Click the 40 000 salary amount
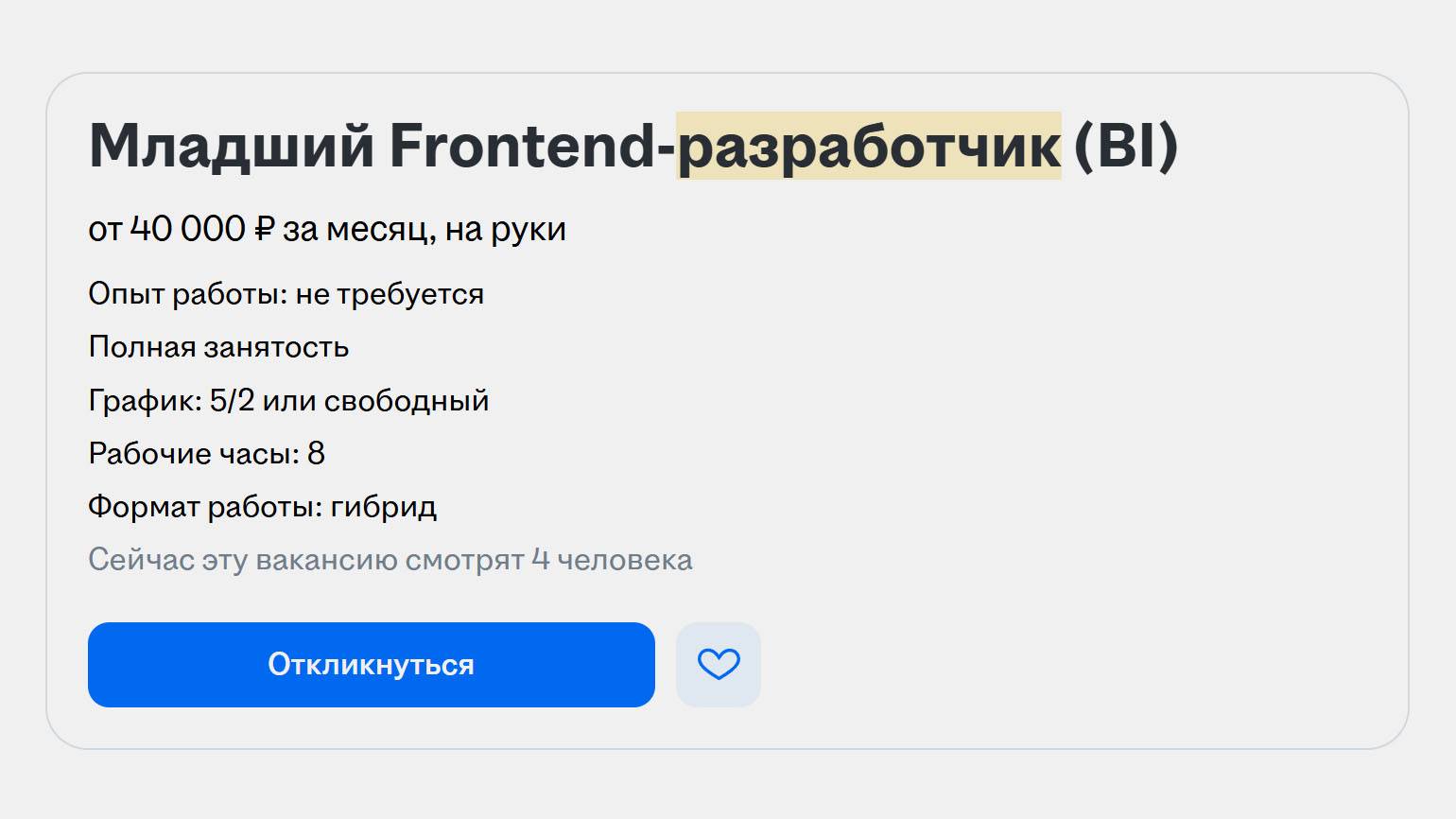The height and width of the screenshot is (819, 1456). point(187,229)
